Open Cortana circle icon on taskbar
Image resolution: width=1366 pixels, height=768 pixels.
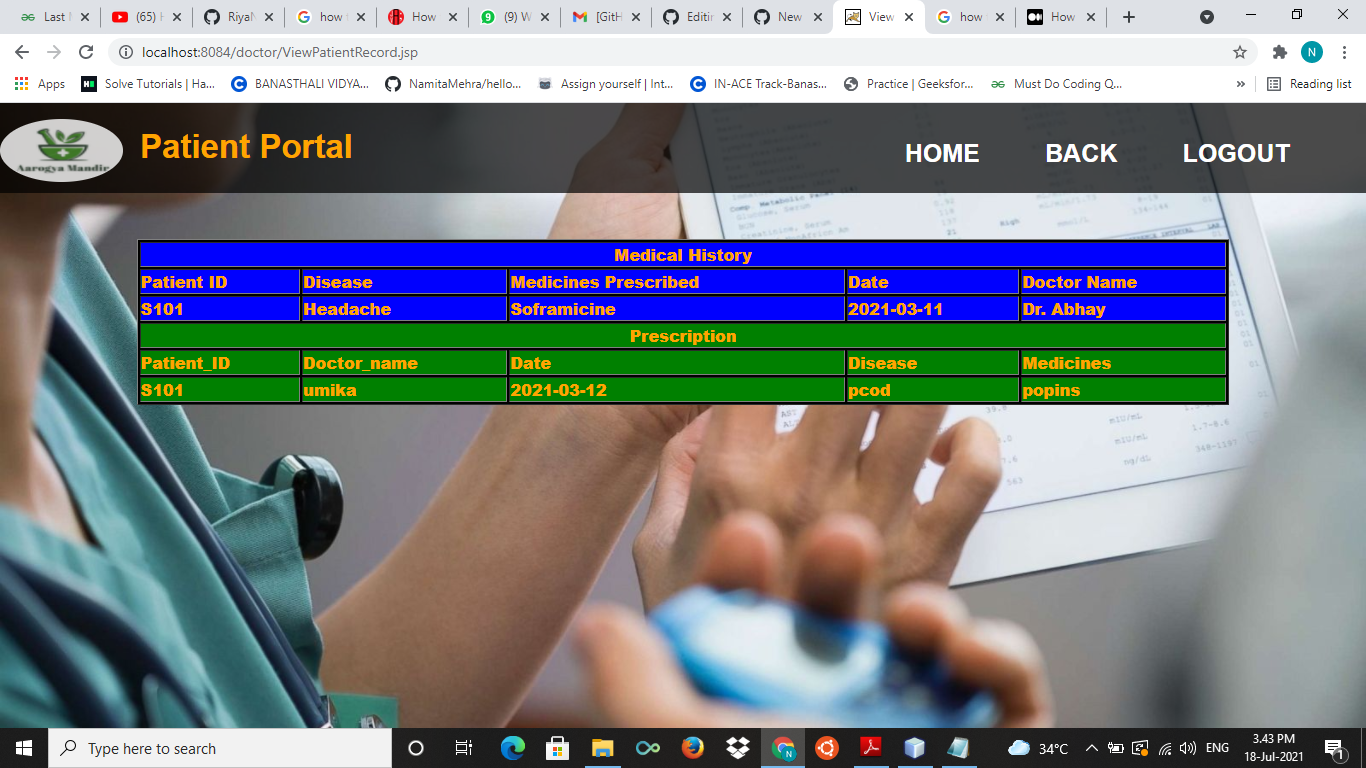(x=416, y=748)
